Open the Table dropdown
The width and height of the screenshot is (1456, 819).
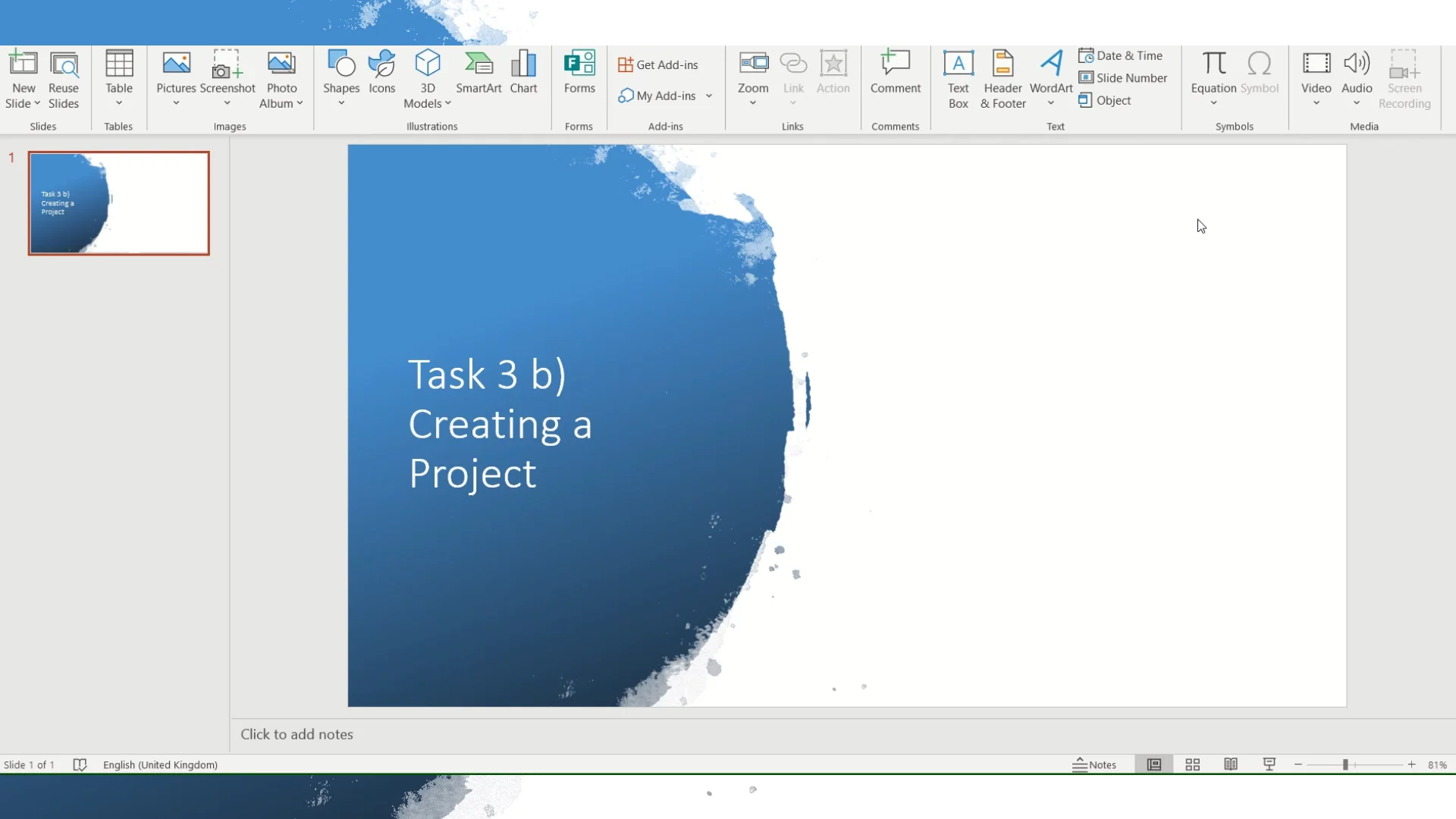pyautogui.click(x=119, y=103)
